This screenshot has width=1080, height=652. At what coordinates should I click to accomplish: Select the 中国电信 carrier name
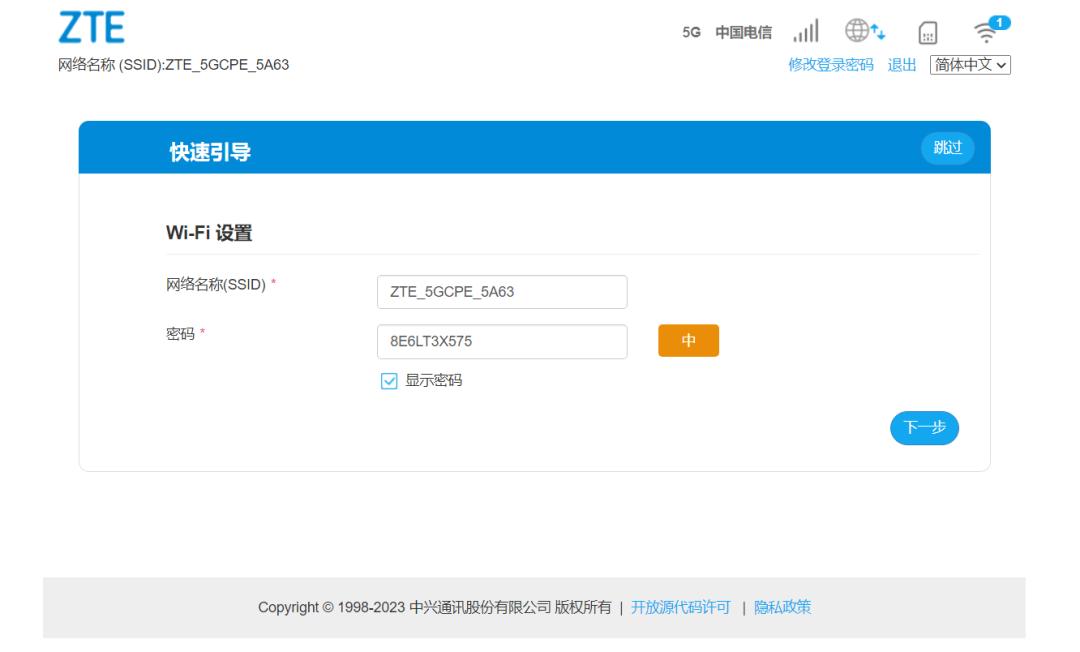click(746, 32)
